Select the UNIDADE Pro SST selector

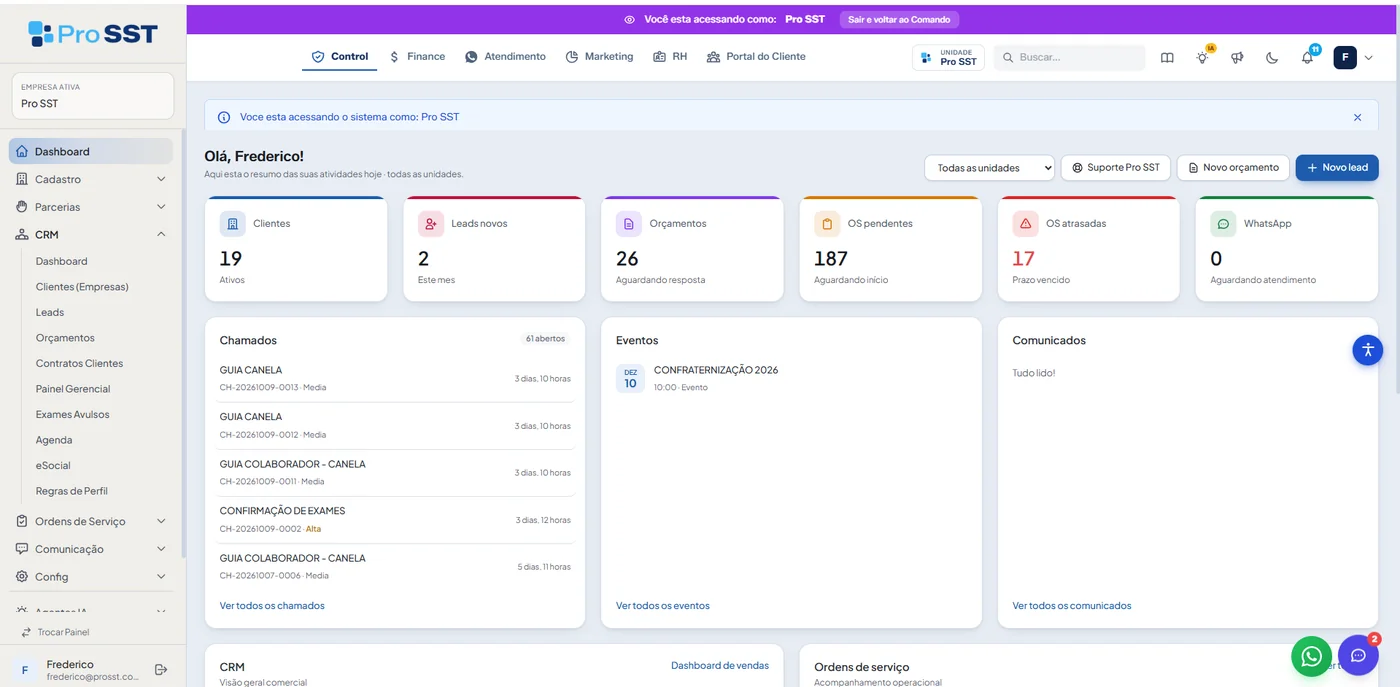tap(948, 58)
